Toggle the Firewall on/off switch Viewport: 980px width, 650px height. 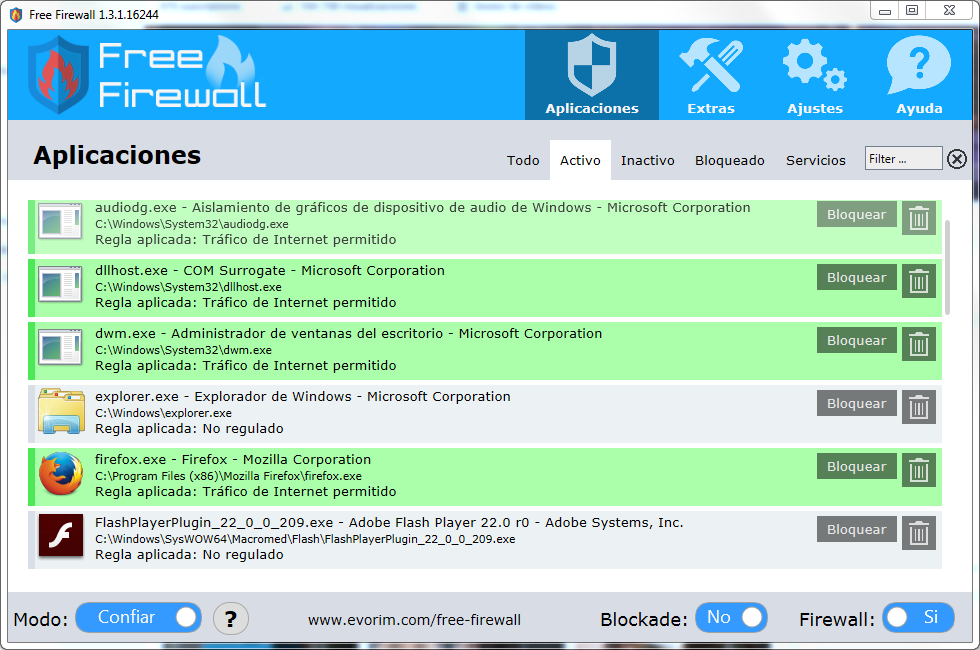pyautogui.click(x=918, y=618)
